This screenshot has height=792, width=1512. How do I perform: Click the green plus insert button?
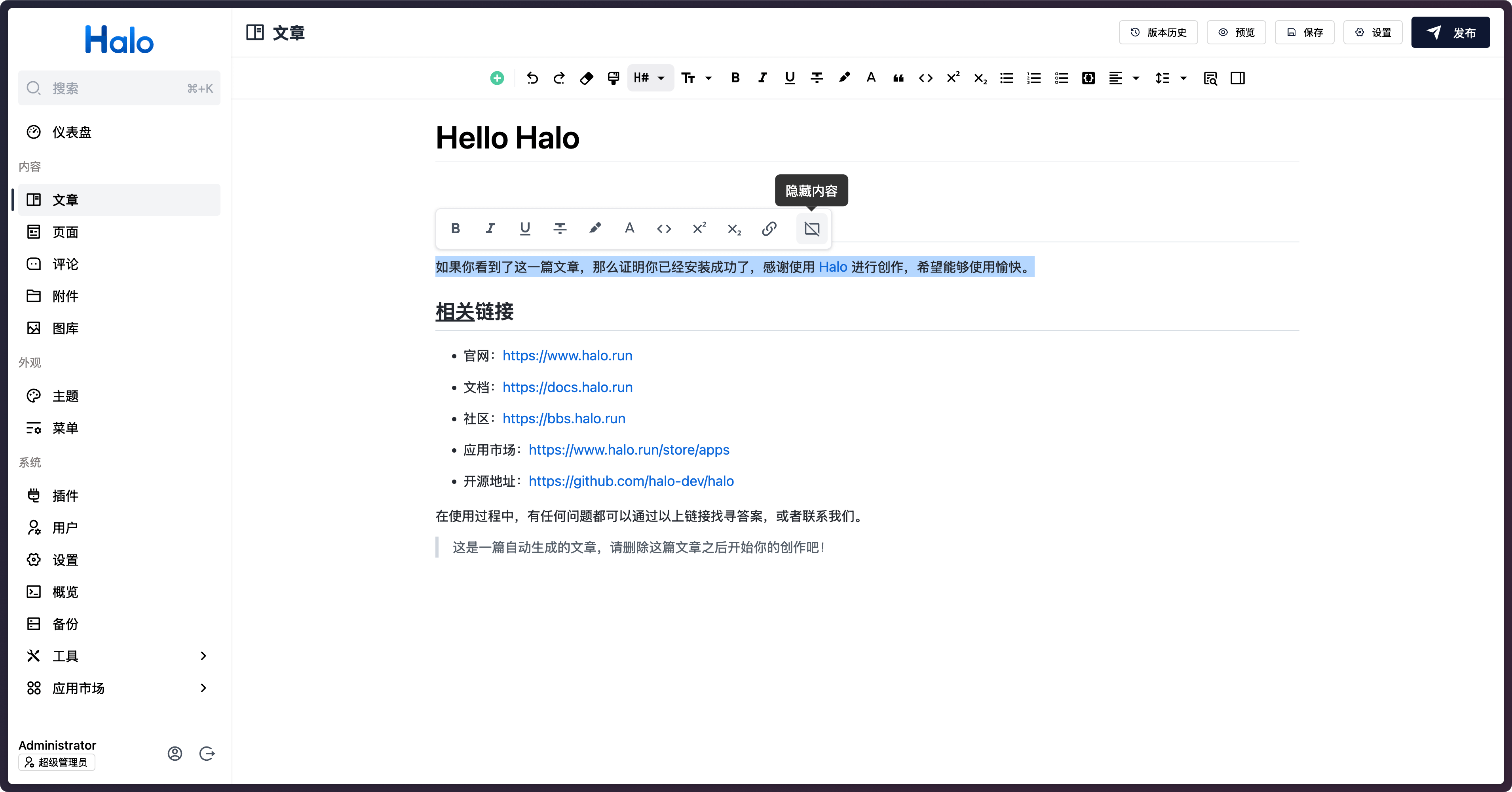[497, 78]
